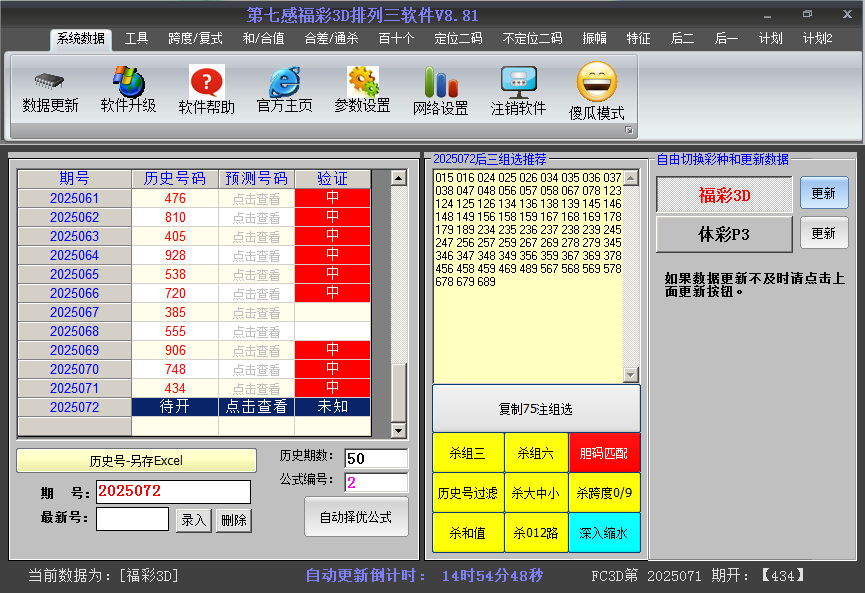Viewport: 865px width, 593px height.
Task: Click 历史号过滤 button
Action: click(468, 493)
